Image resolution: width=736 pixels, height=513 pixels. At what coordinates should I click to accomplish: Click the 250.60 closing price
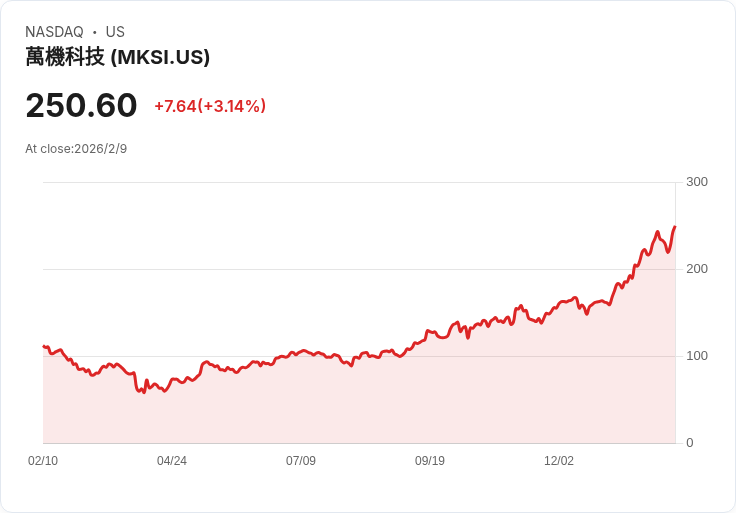(81, 106)
